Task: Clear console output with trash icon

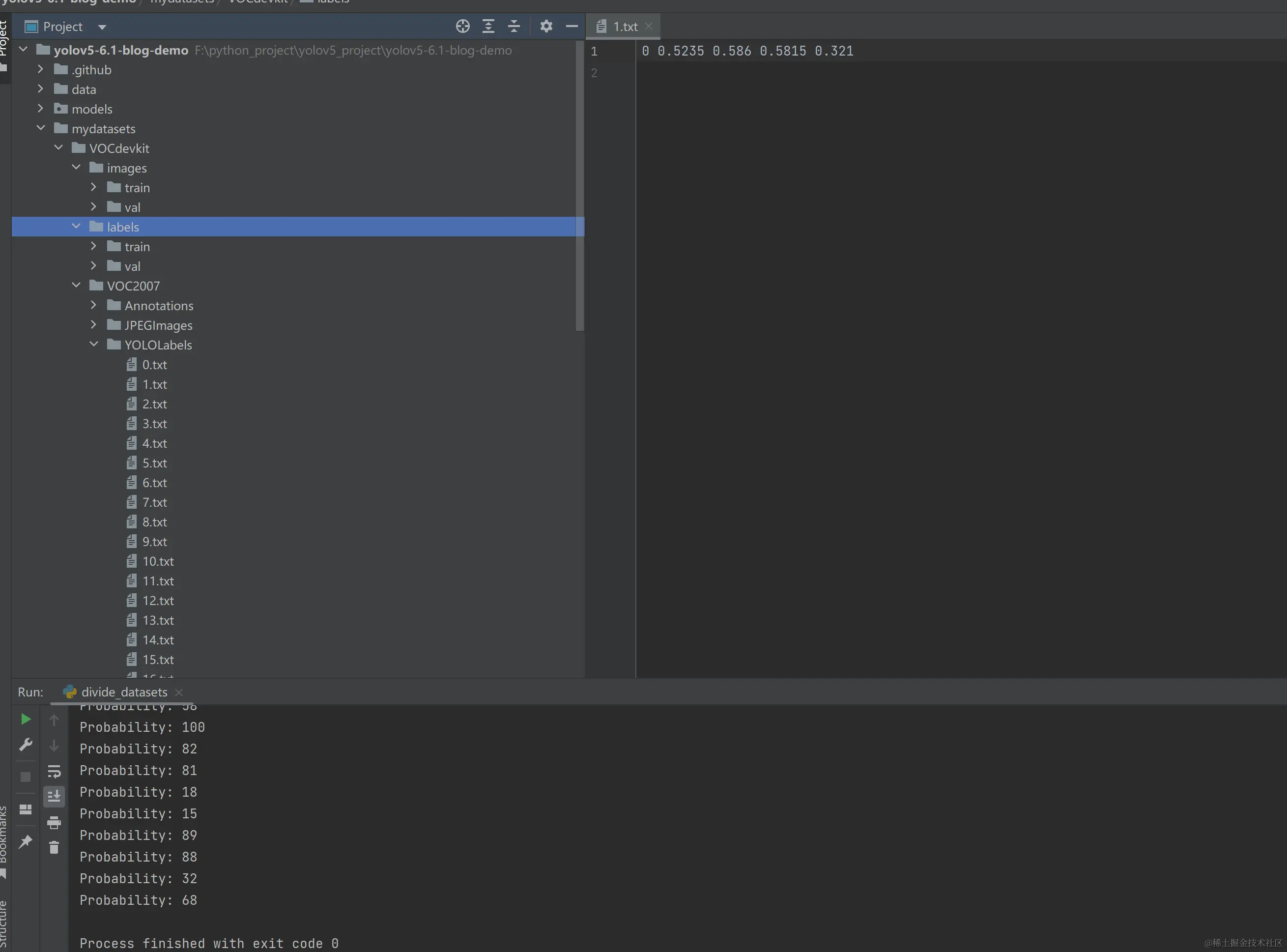Action: click(54, 848)
